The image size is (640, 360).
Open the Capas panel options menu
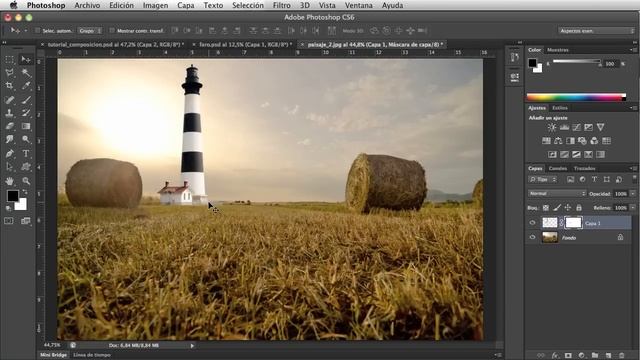click(633, 168)
